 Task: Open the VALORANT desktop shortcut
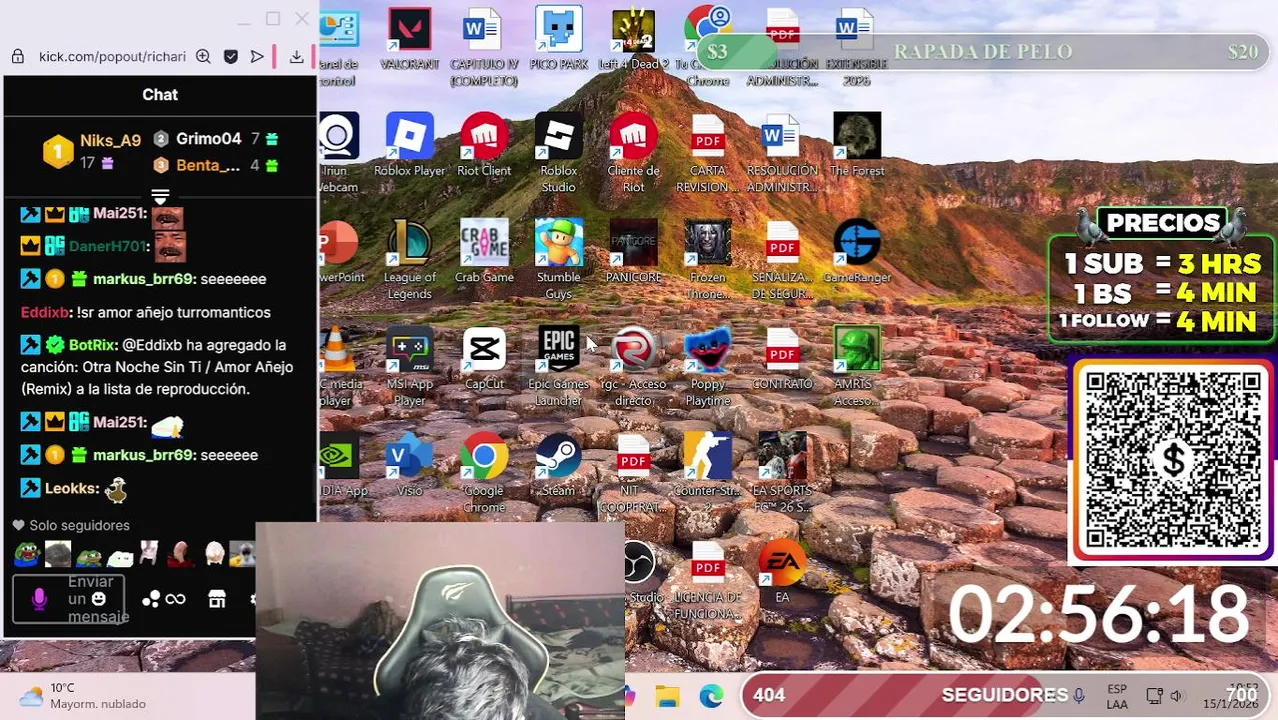(x=409, y=40)
